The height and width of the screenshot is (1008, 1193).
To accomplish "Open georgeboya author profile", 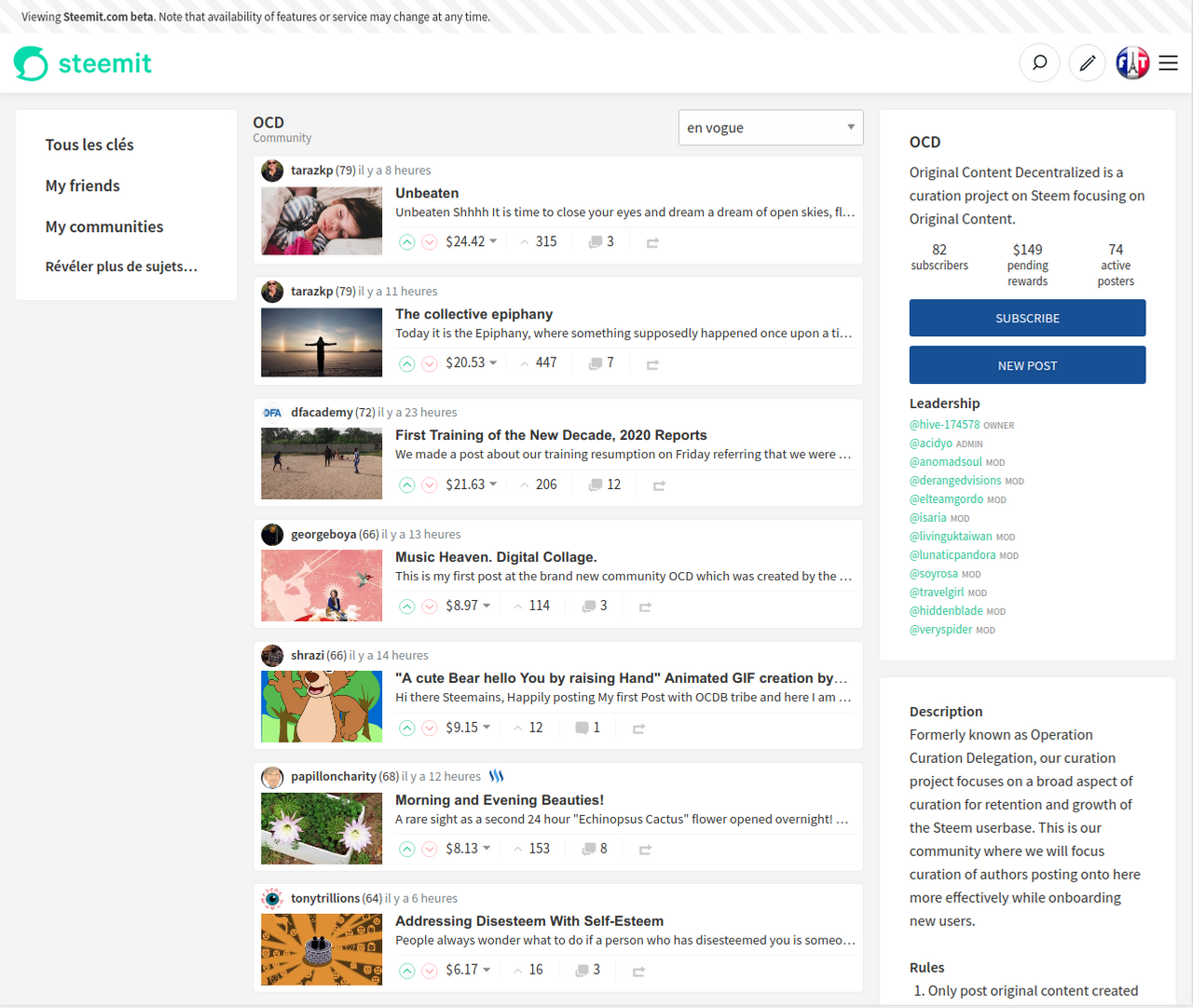I will [323, 535].
